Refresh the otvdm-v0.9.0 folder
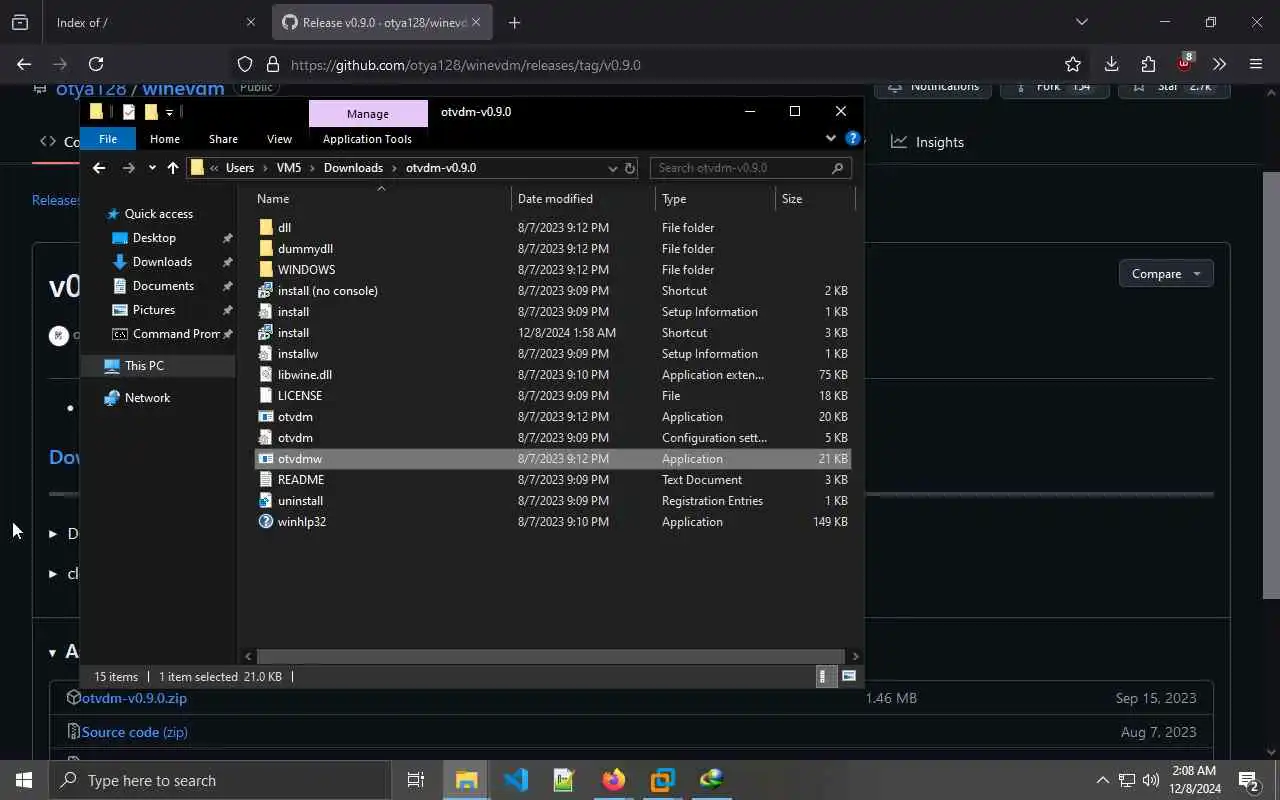 [x=630, y=168]
